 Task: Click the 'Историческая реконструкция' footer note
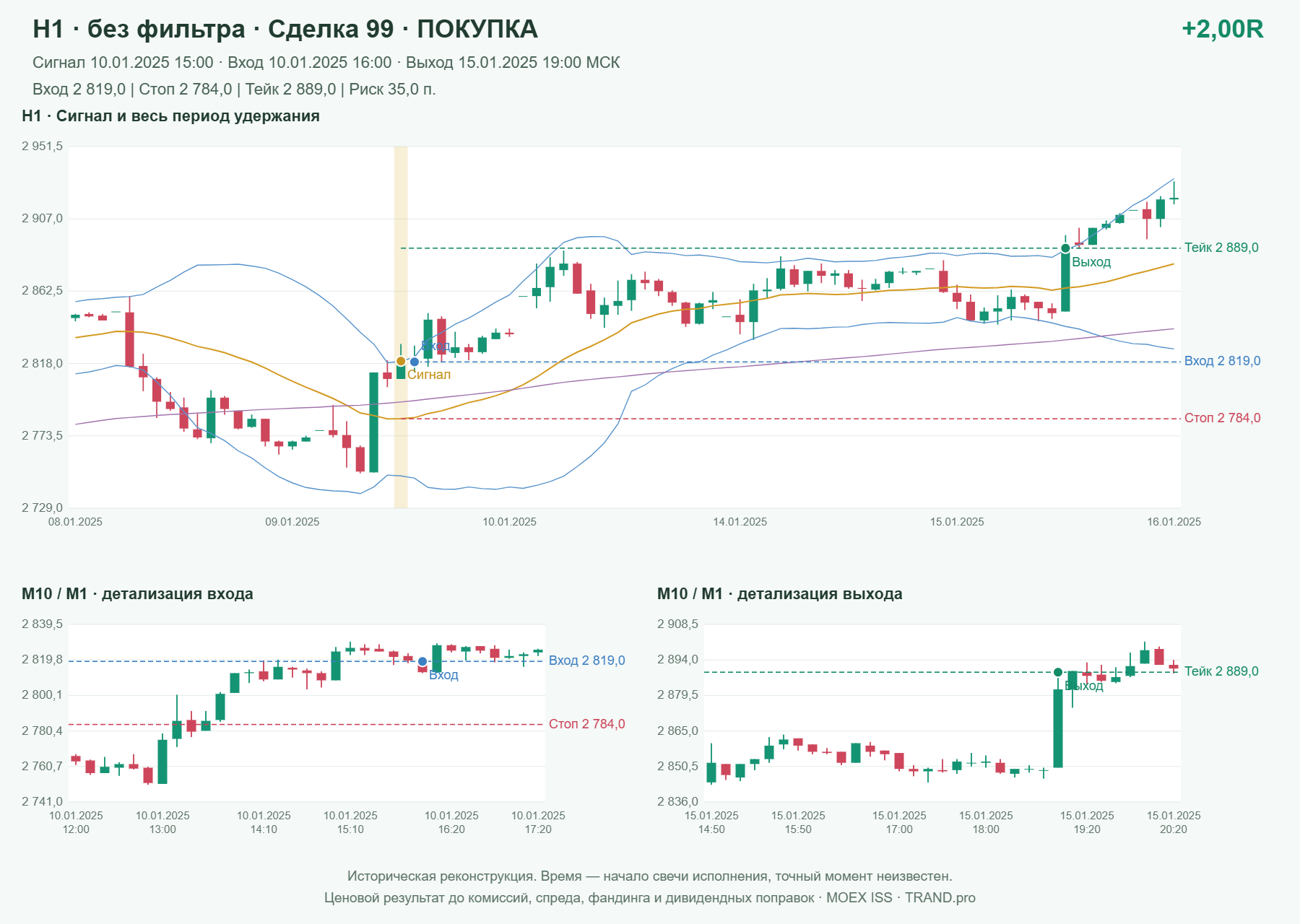650,876
